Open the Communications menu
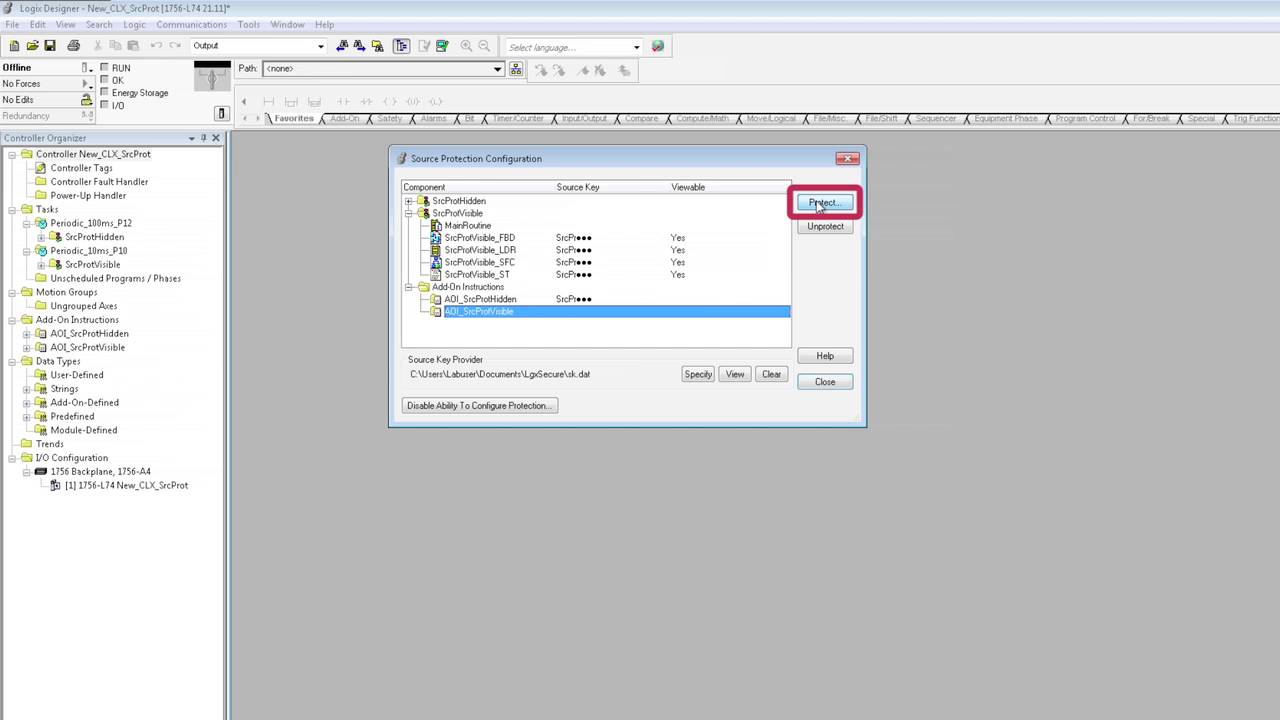1280x720 pixels. (x=191, y=24)
